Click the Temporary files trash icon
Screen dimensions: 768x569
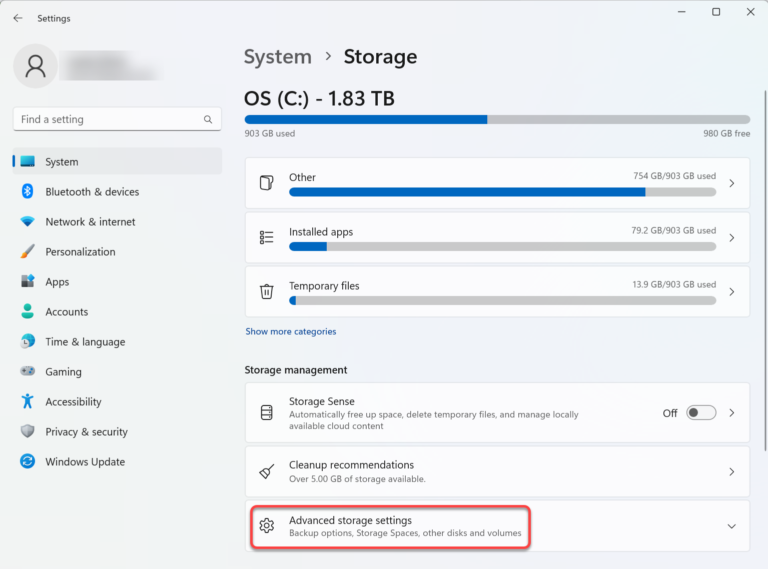(266, 292)
